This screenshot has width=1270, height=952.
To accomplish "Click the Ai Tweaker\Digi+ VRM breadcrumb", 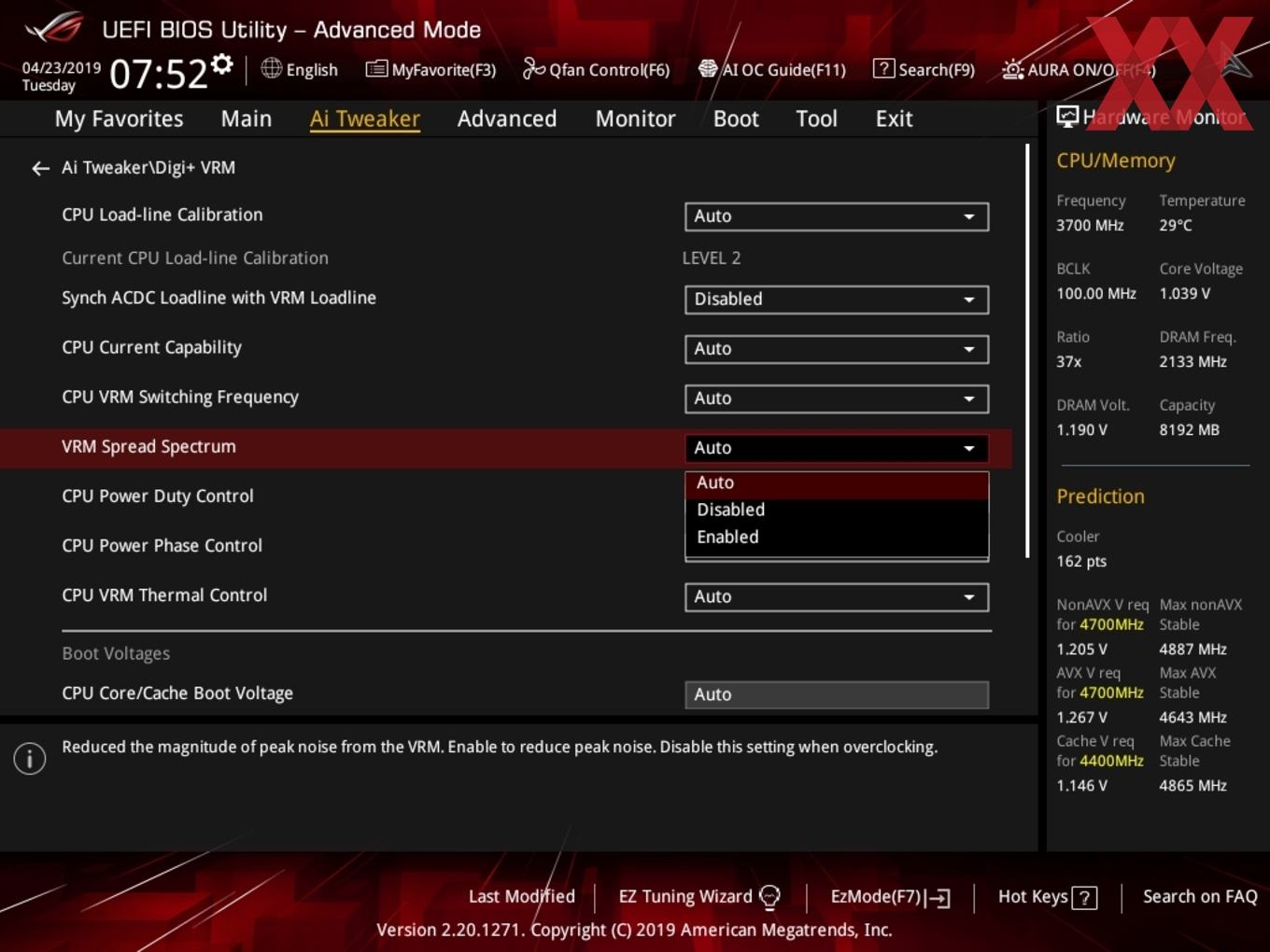I will 148,168.
